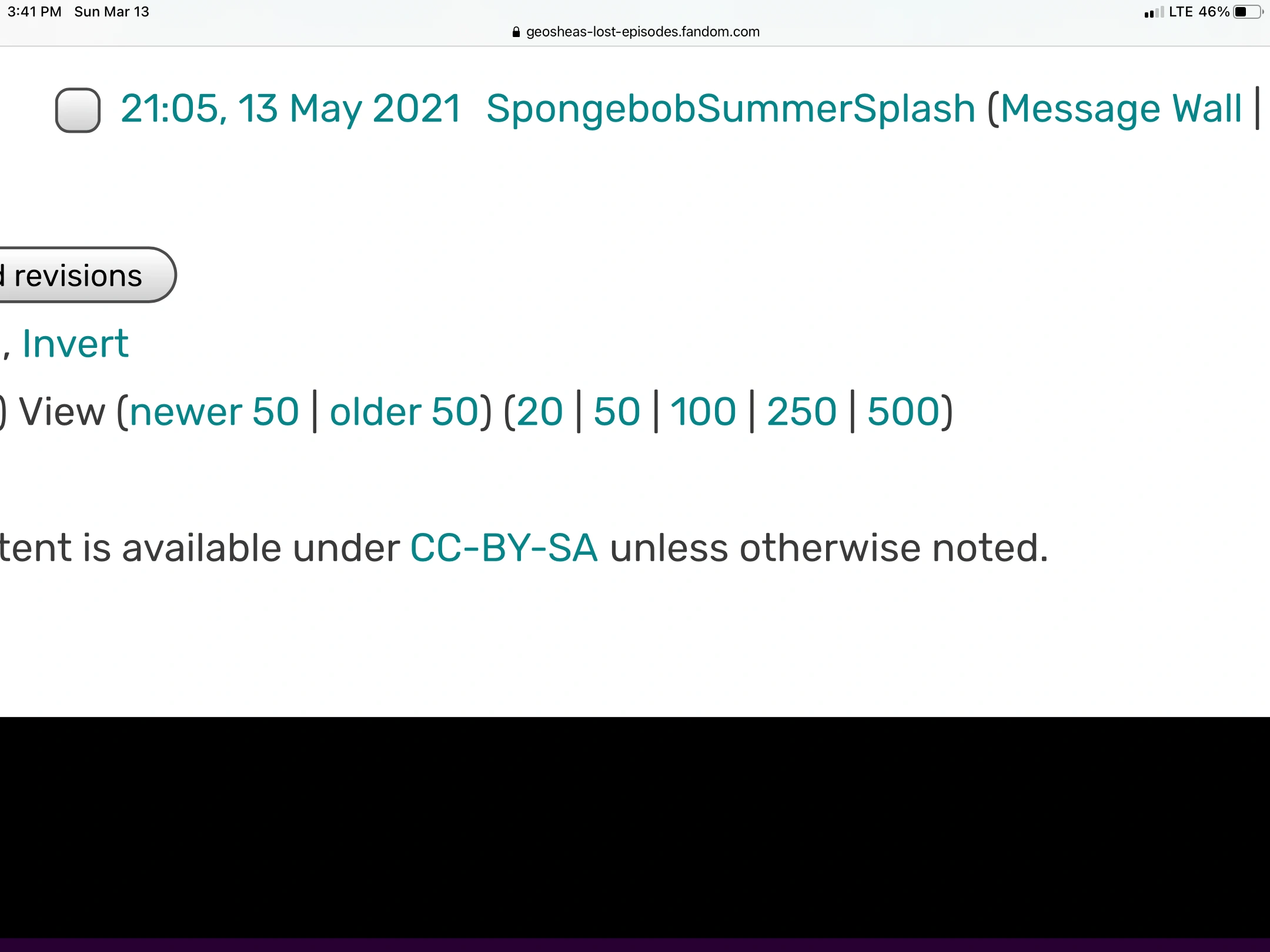Tap the battery icon in status bar
Screen dimensions: 1270x952
(1248, 12)
